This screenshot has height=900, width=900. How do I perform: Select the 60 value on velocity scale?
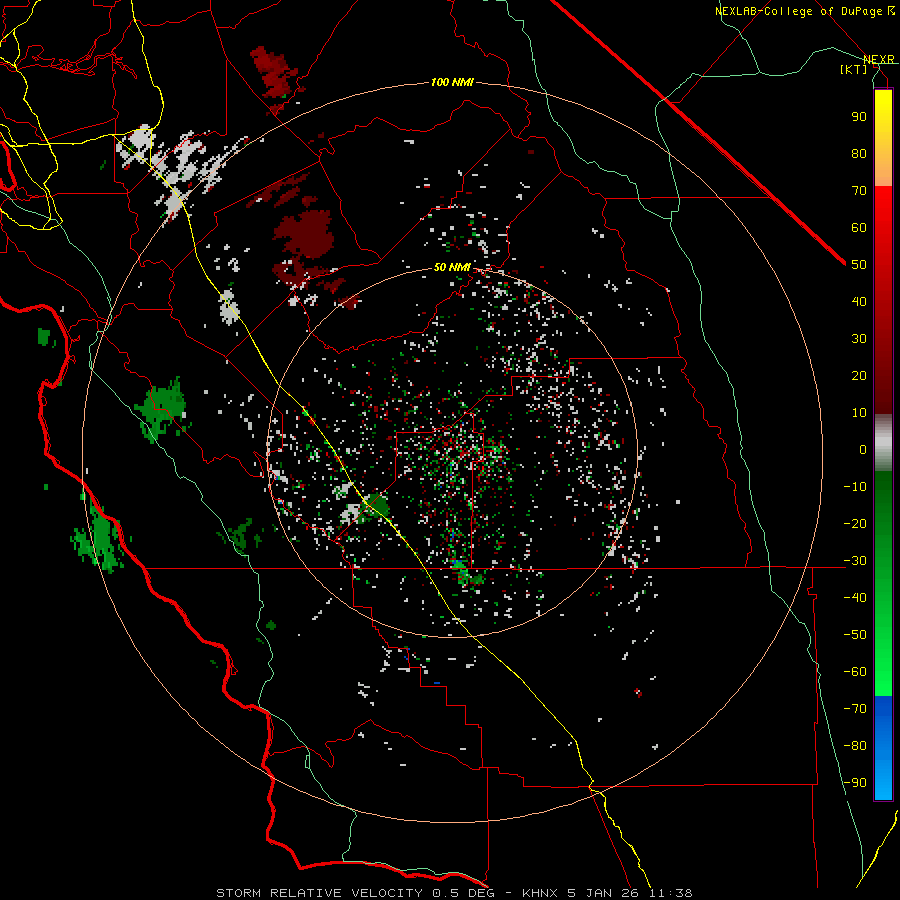[x=859, y=227]
